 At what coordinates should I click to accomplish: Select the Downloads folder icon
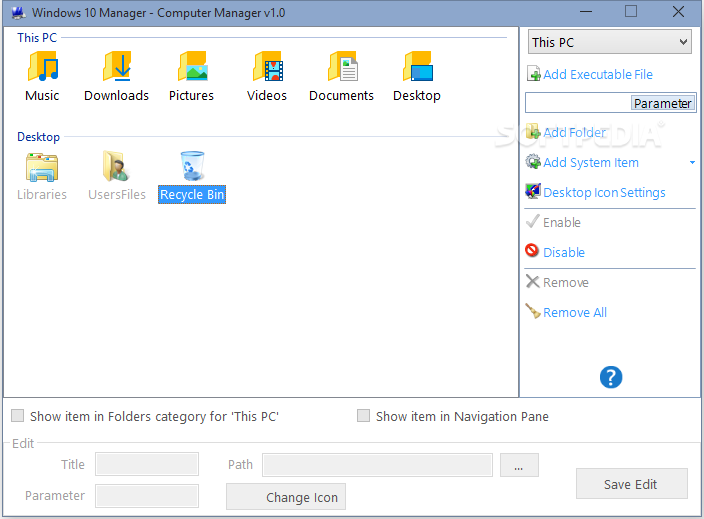coord(117,66)
